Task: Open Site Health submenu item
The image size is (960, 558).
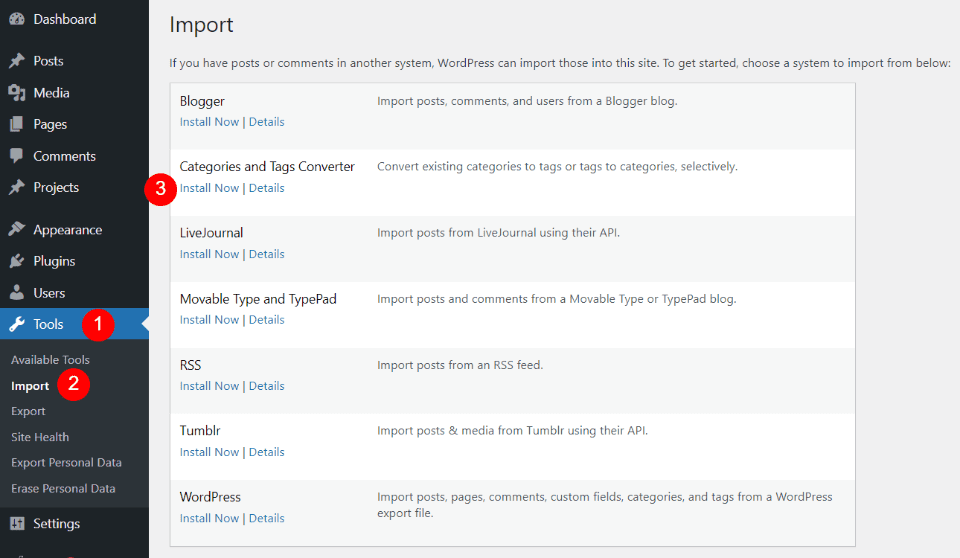Action: 40,437
